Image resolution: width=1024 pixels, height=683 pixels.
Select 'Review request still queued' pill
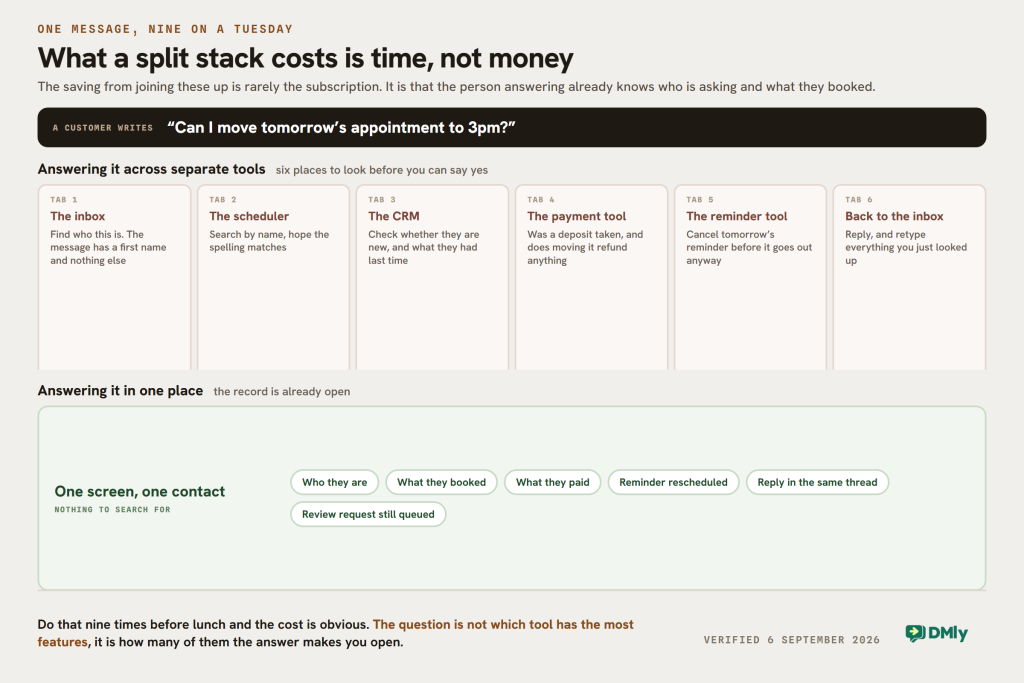[368, 514]
